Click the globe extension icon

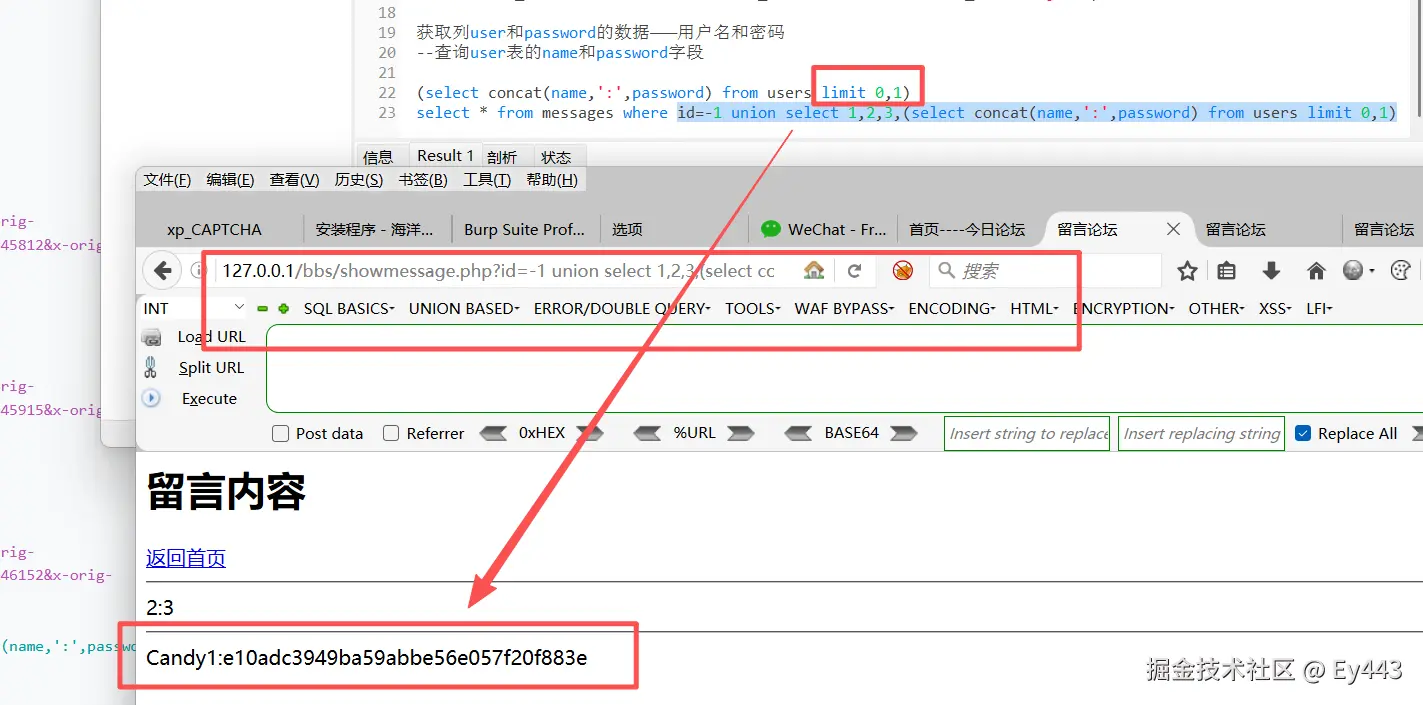tap(1353, 271)
